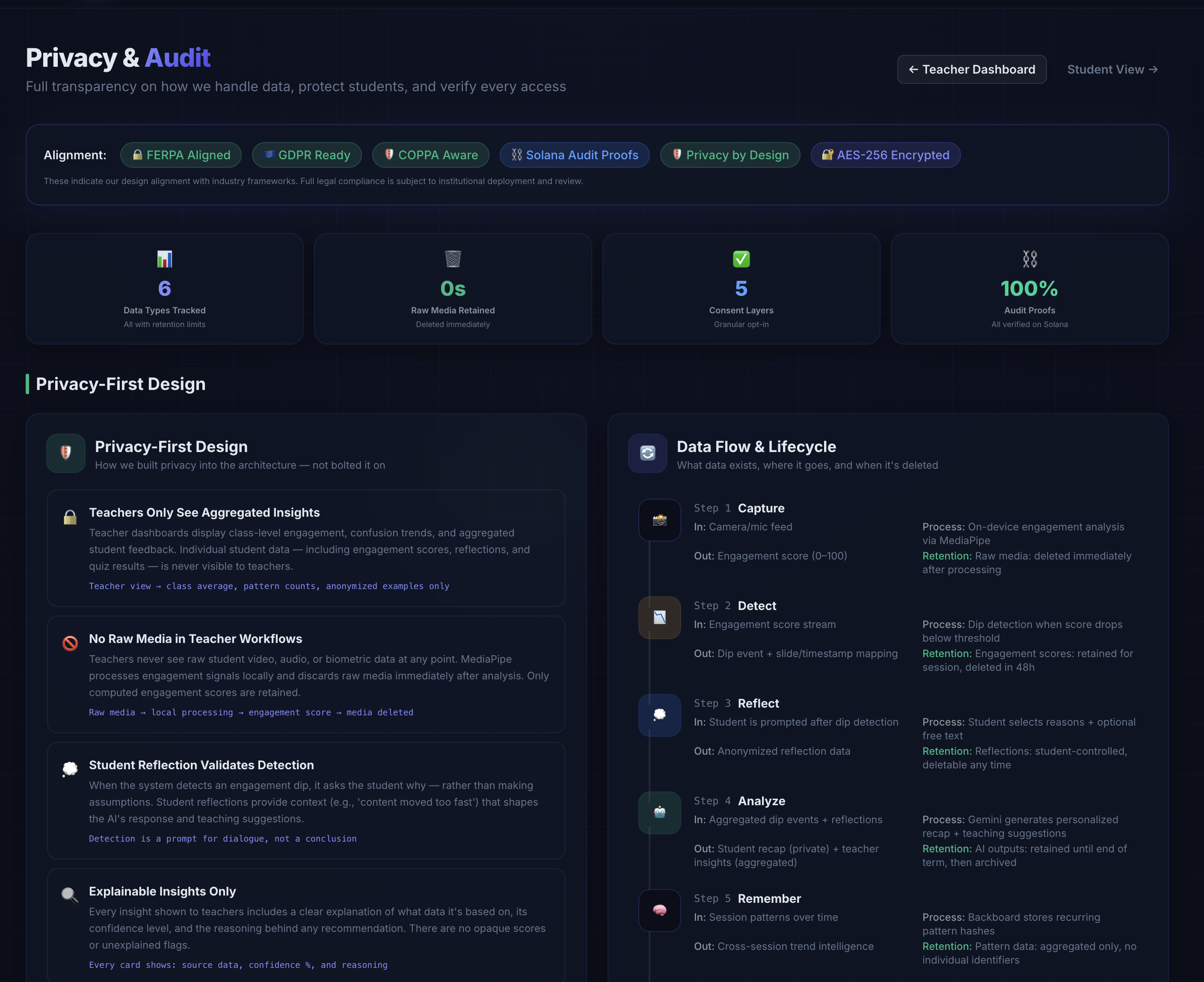Click the Teacher Dashboard back button

click(x=971, y=69)
